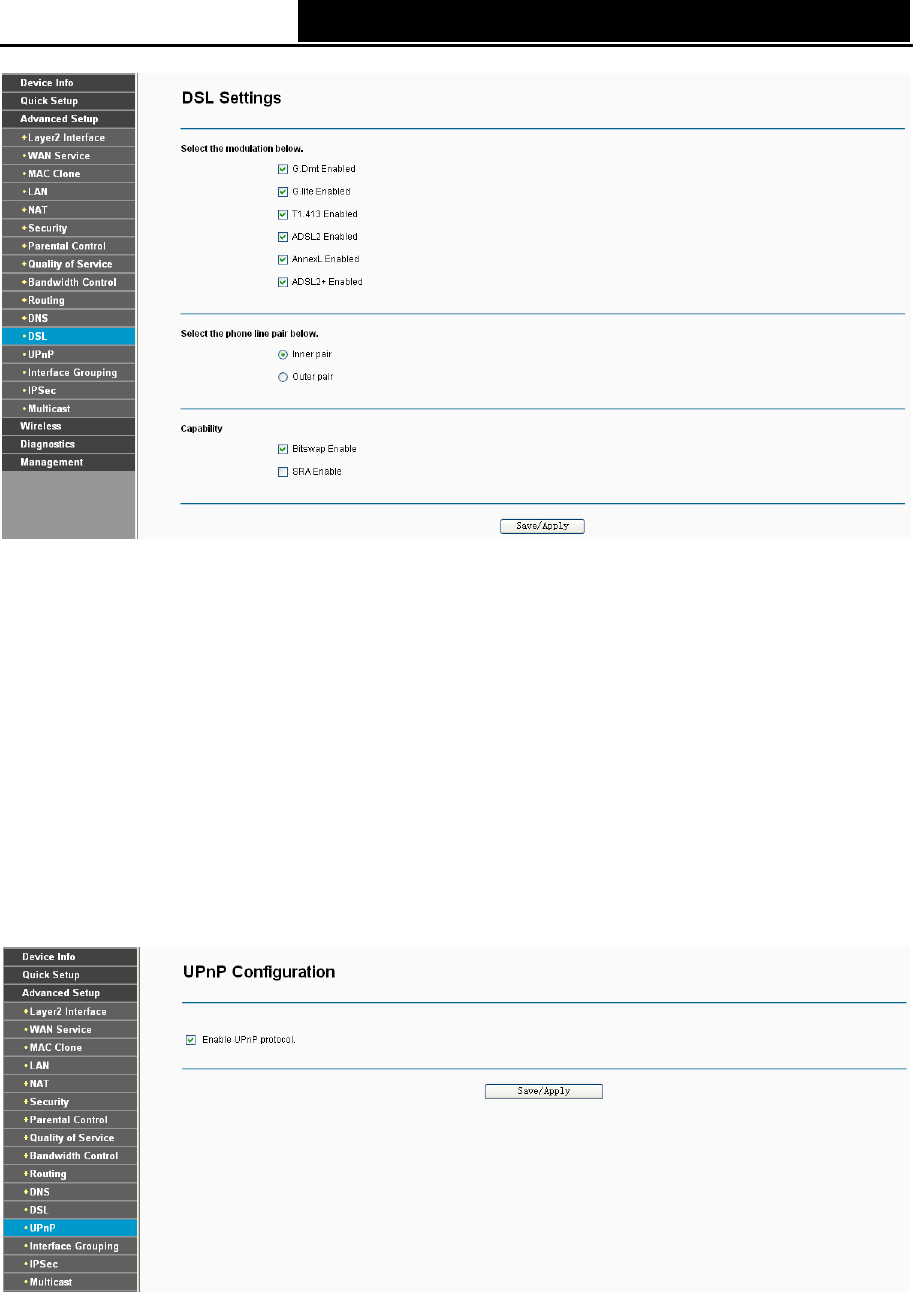Select Outer pair phone line option

(283, 376)
